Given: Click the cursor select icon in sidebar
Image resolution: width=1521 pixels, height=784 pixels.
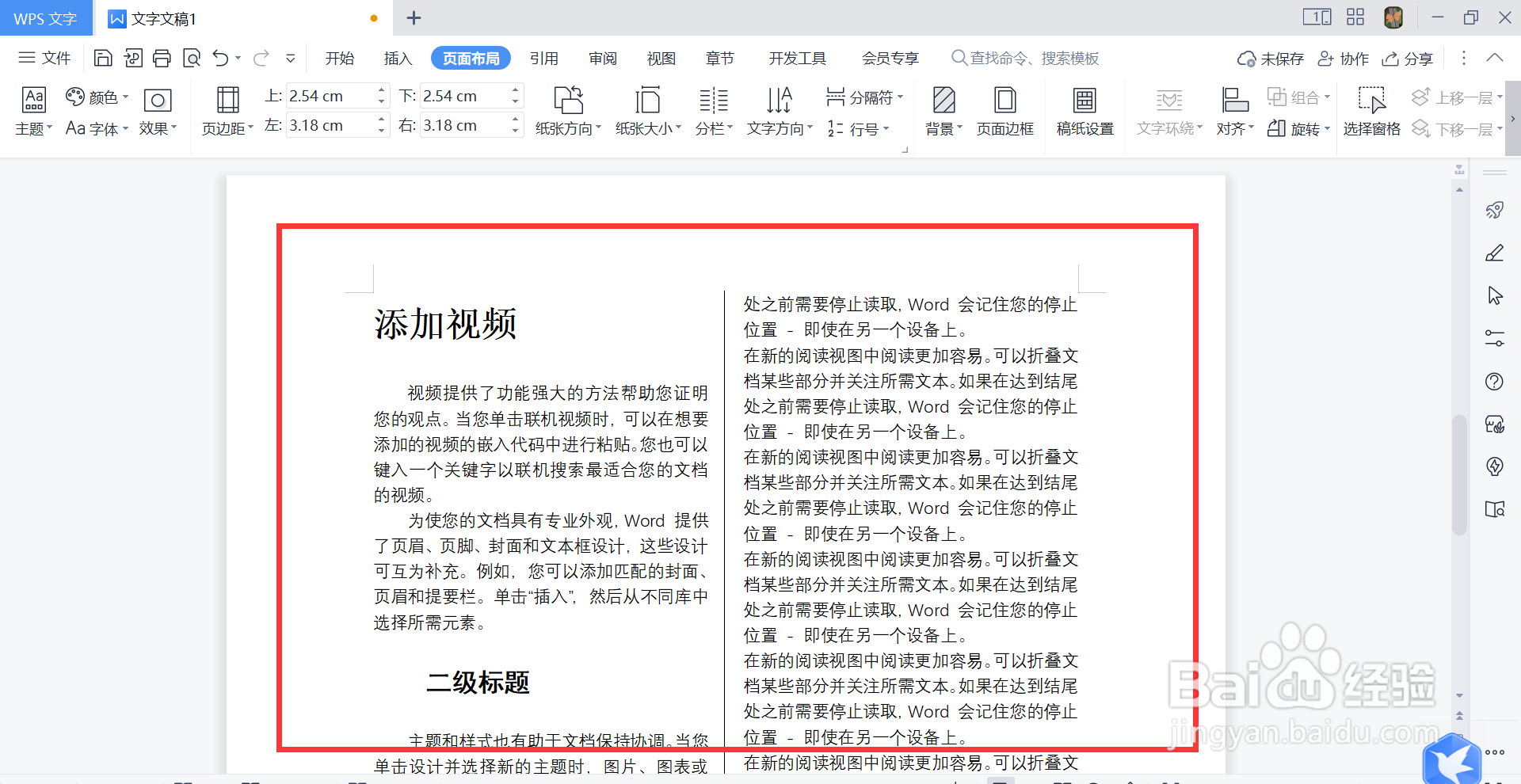Looking at the screenshot, I should pyautogui.click(x=1495, y=295).
